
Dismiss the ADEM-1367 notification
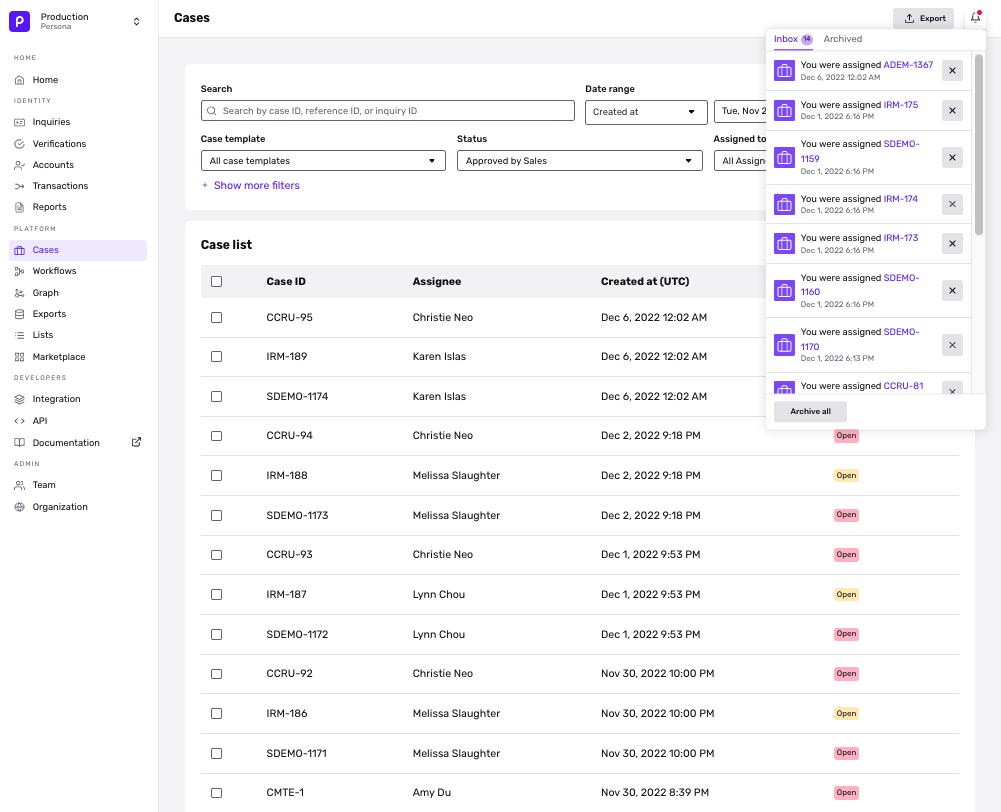pyautogui.click(x=952, y=71)
